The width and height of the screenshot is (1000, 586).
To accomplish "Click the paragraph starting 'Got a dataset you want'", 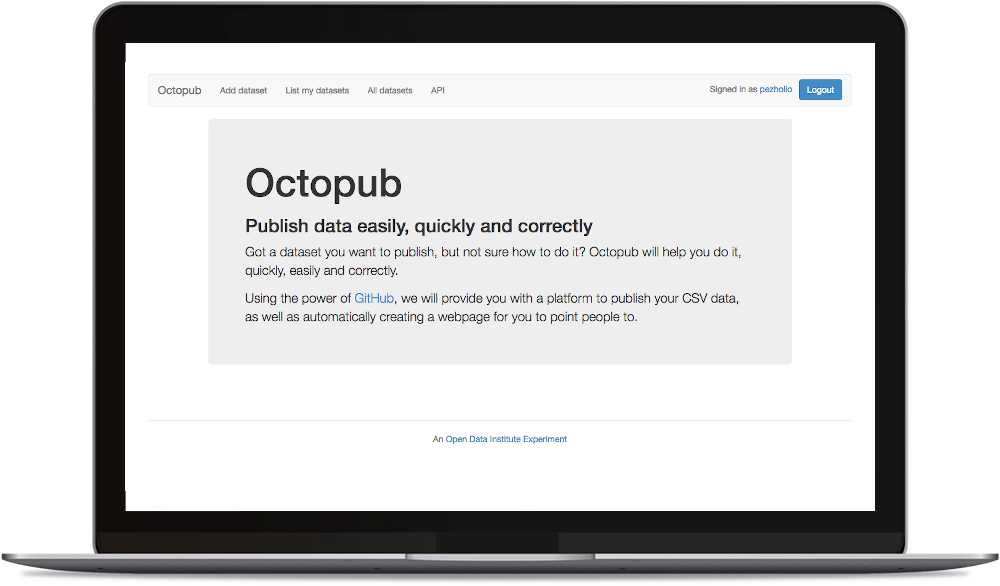I will (493, 261).
